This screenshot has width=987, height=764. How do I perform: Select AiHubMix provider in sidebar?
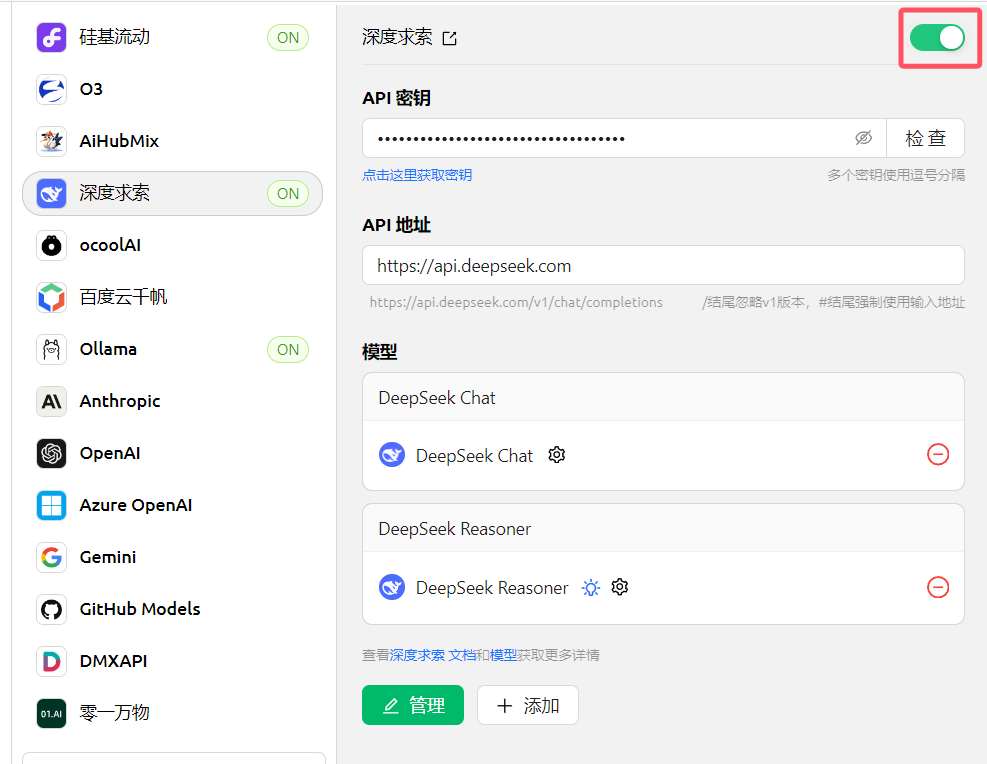click(172, 141)
